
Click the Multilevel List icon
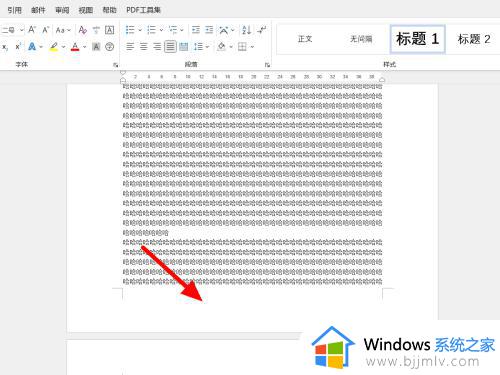coord(173,30)
